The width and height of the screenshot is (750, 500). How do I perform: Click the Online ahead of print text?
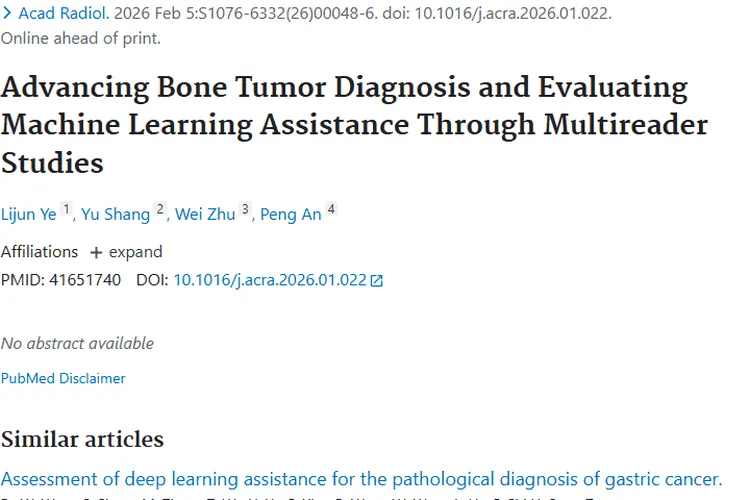click(80, 39)
